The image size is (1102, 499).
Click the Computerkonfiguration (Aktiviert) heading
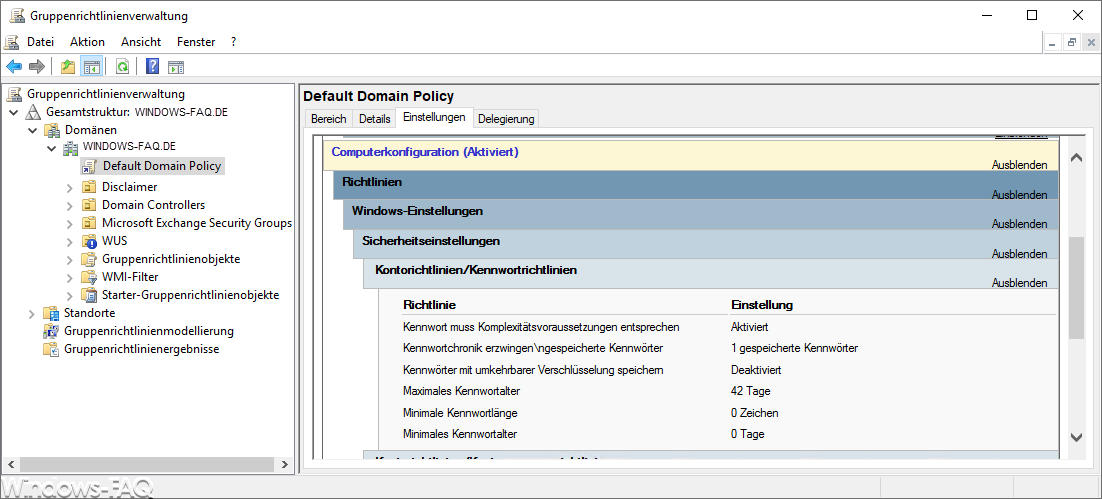[x=424, y=152]
